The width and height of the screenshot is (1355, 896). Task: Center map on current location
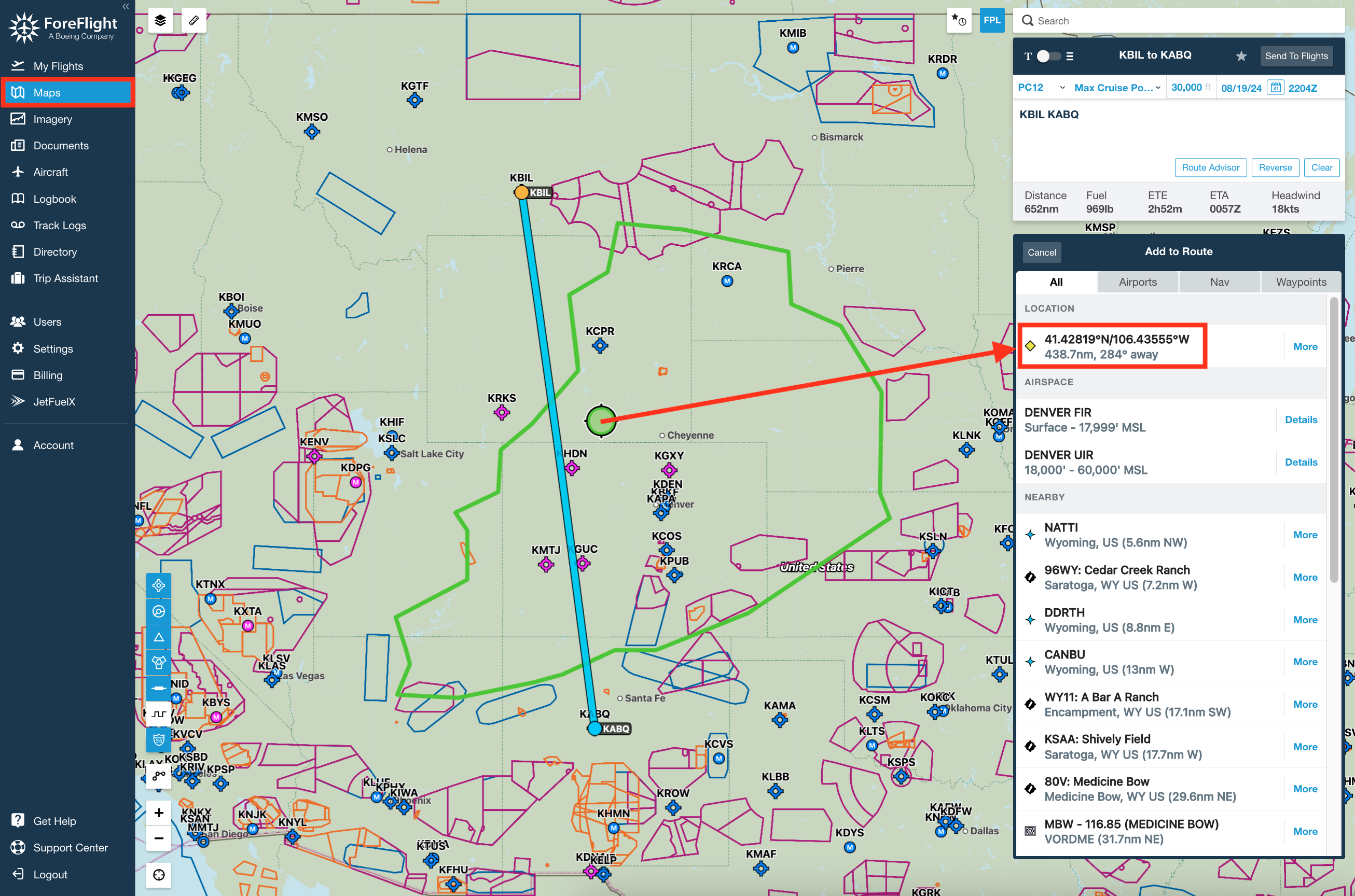tap(159, 875)
